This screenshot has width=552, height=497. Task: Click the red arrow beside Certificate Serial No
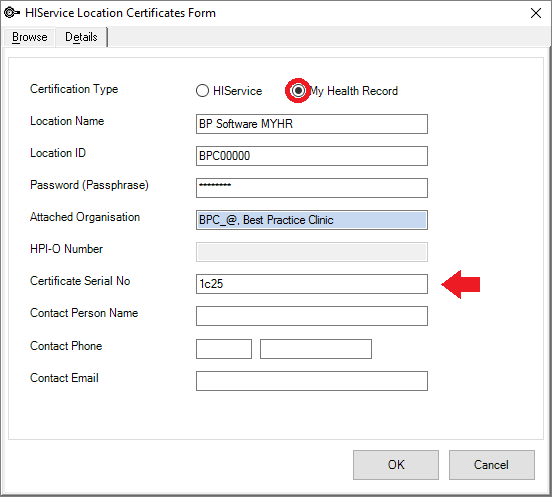pos(461,284)
